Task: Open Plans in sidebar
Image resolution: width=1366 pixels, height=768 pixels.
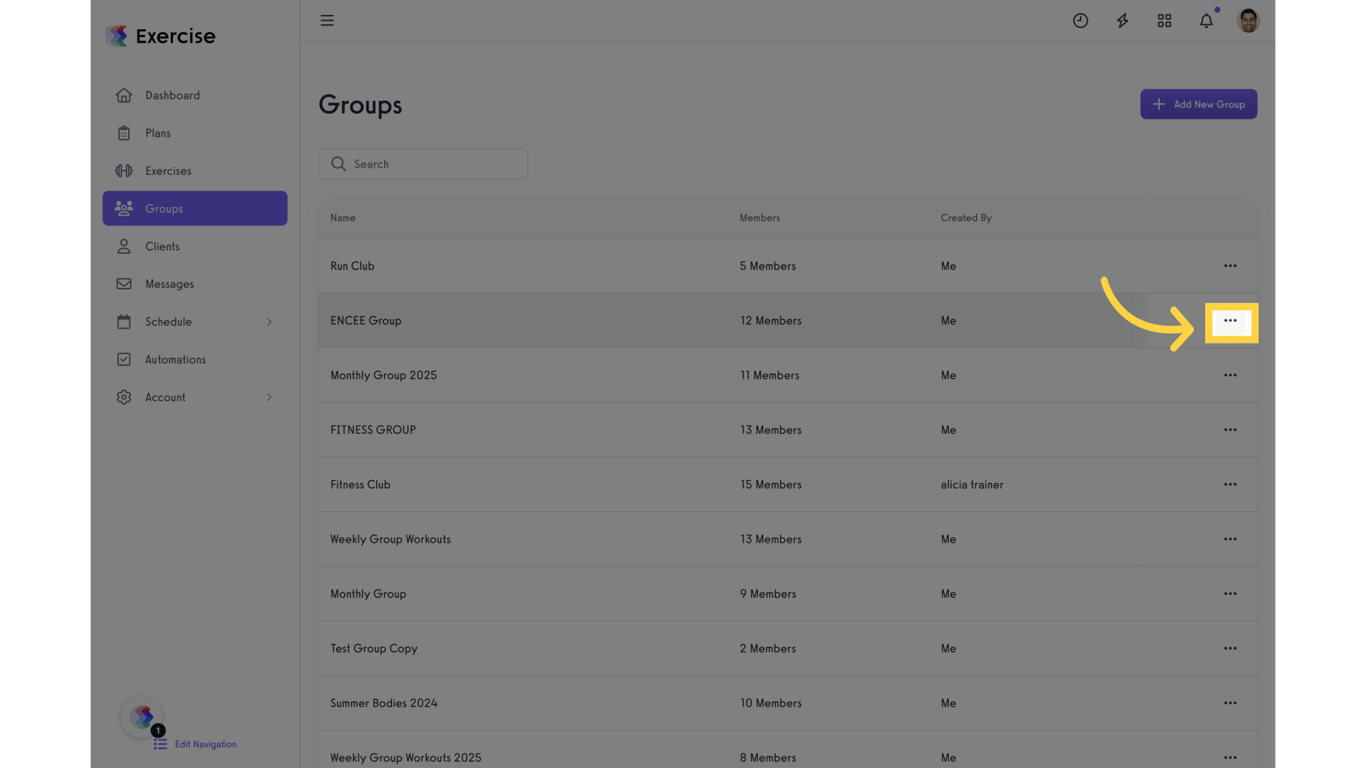Action: pyautogui.click(x=195, y=133)
